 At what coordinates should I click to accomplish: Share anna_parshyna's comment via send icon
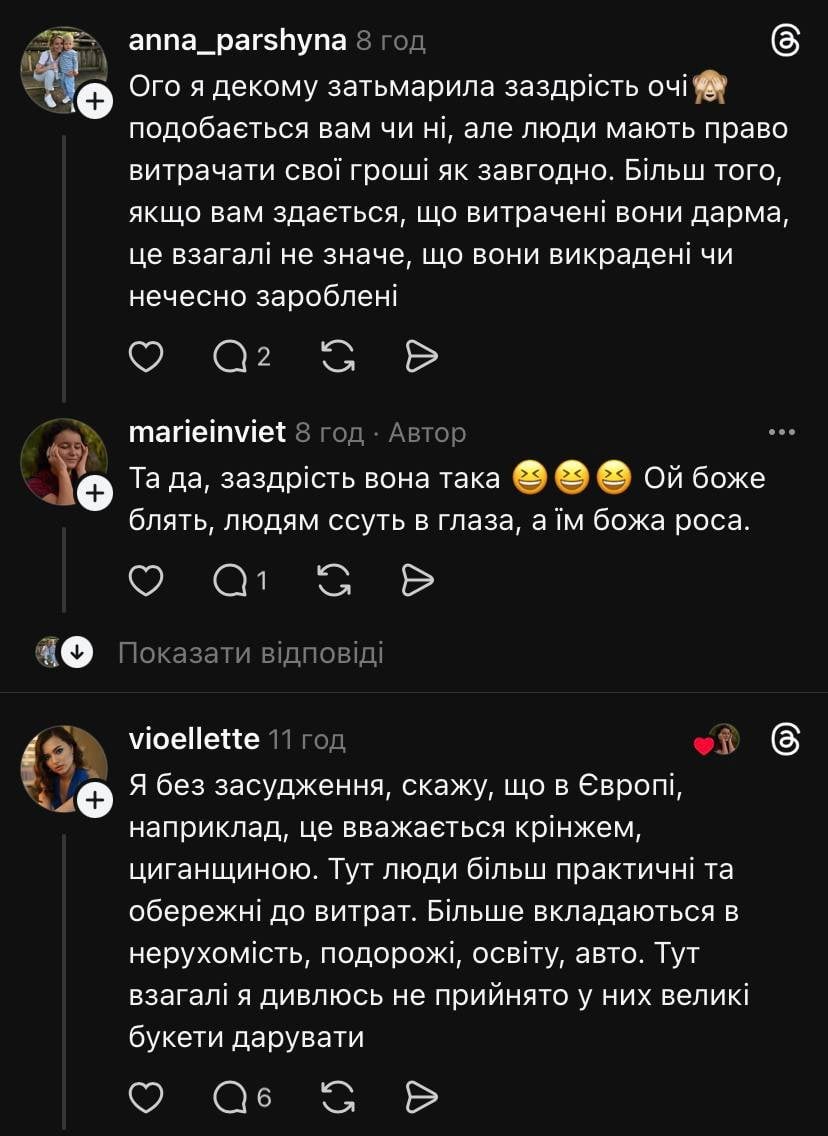422,356
